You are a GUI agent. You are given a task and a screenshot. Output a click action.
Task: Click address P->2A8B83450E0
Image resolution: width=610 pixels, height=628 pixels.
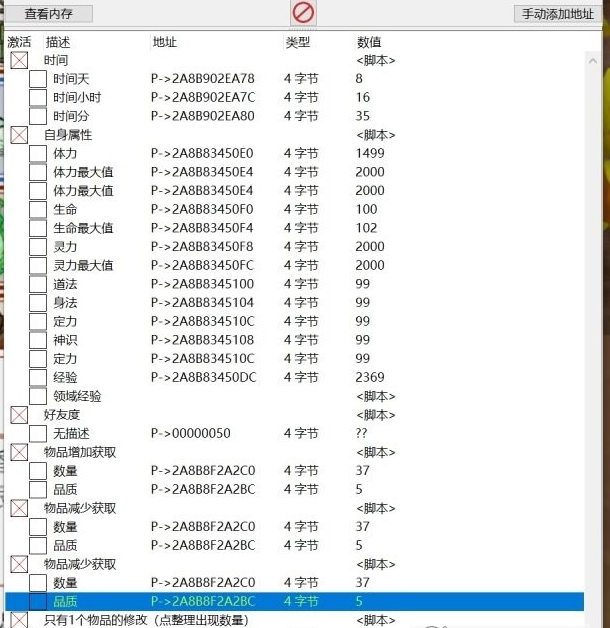[202, 153]
